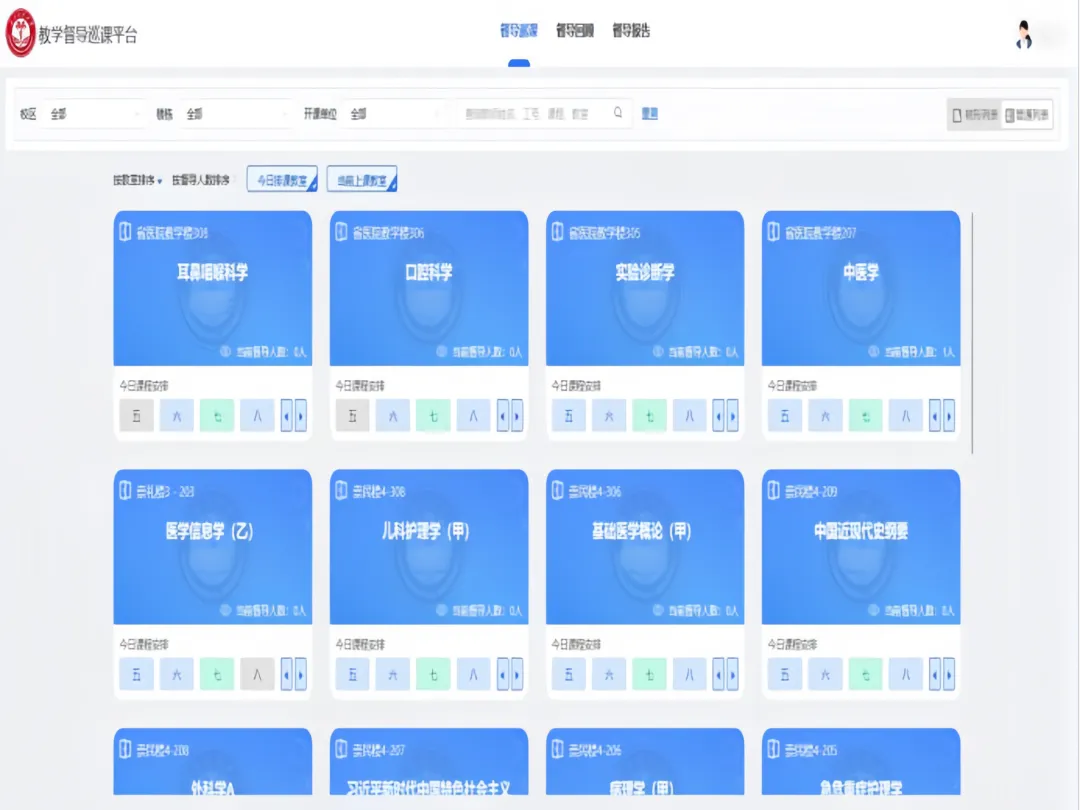Viewport: 1080px width, 810px height.
Task: Click door icon on 耳鼻咽喉科学 card
Action: (125, 232)
